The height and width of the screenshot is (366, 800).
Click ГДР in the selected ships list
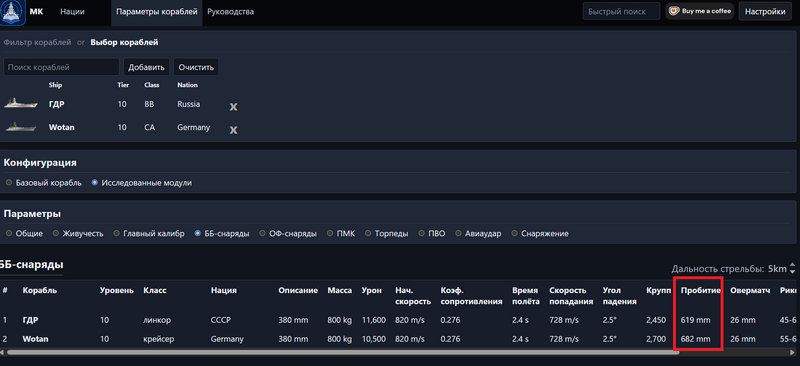coord(57,104)
